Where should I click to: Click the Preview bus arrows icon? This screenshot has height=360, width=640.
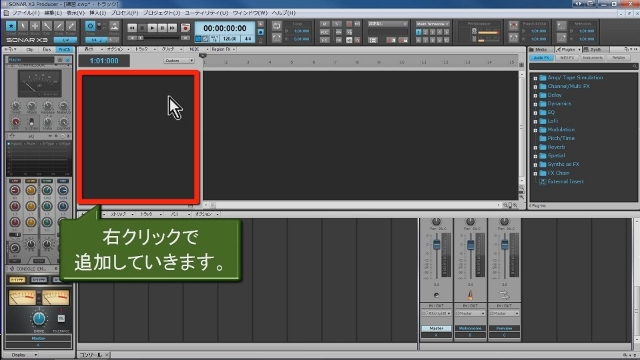click(x=504, y=295)
